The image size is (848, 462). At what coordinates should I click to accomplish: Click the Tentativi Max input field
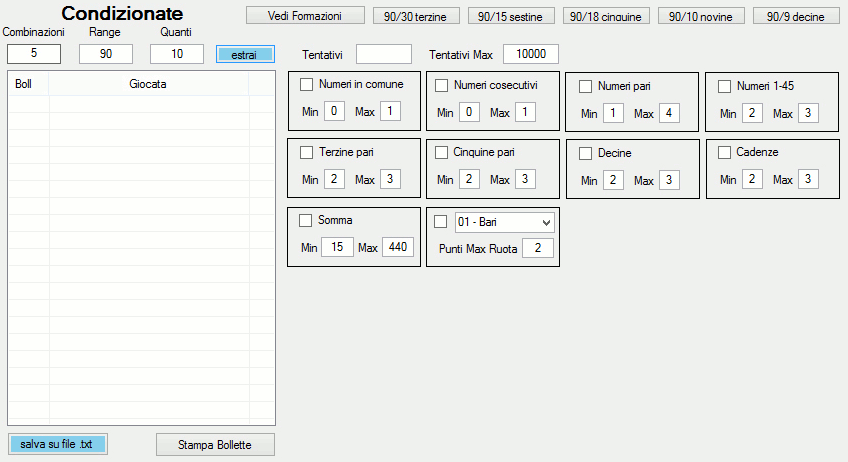530,54
